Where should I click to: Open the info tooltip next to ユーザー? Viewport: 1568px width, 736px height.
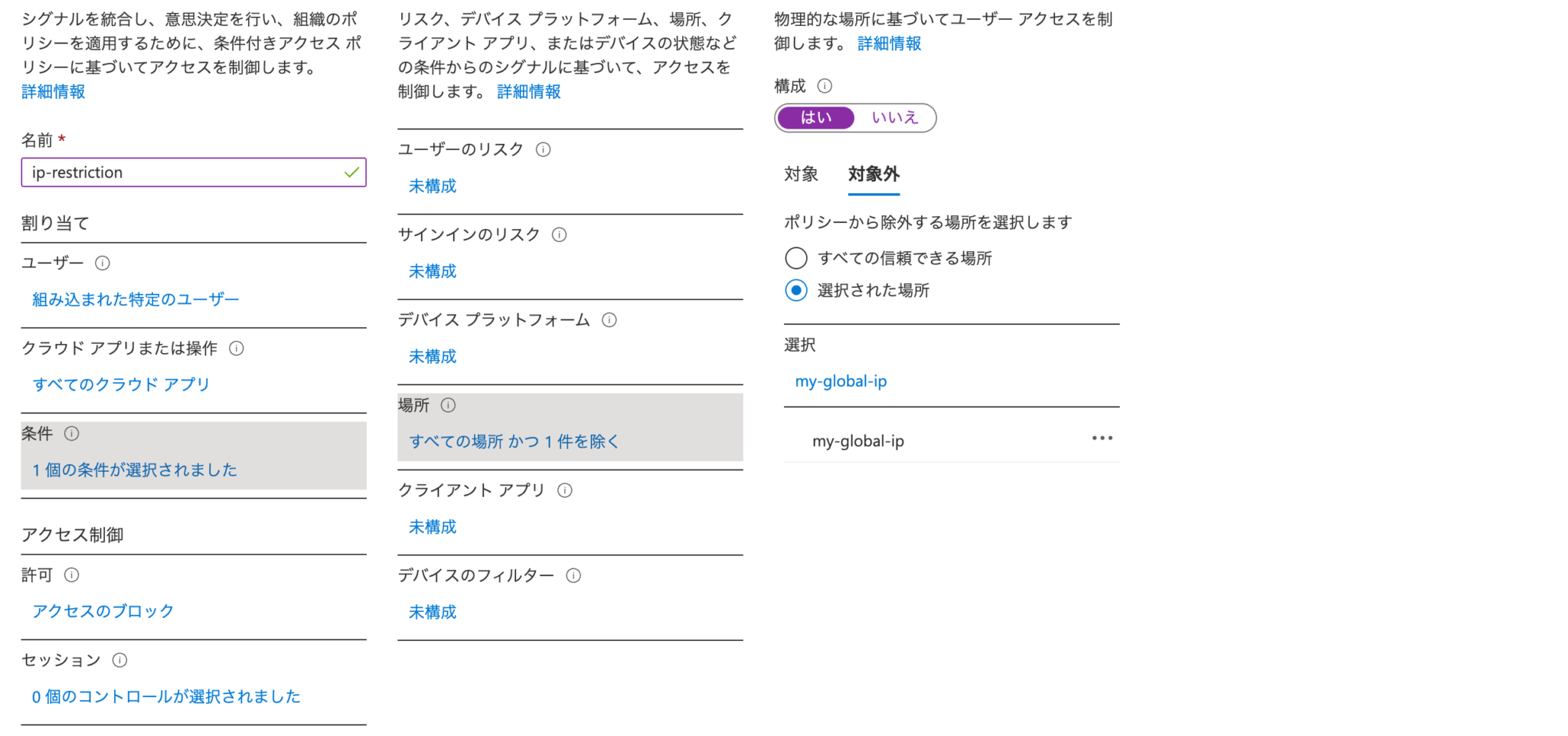(103, 263)
